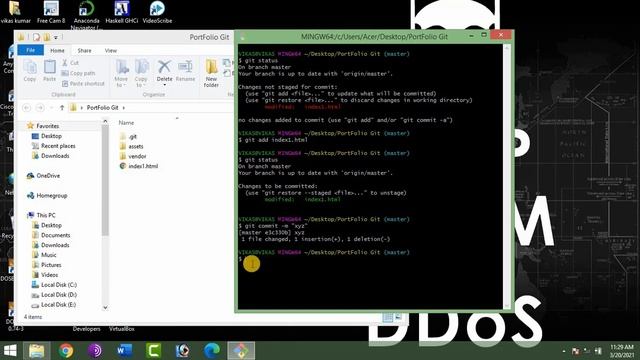Select Downloads under Favorites
This screenshot has width=640, height=360.
[x=51, y=156]
